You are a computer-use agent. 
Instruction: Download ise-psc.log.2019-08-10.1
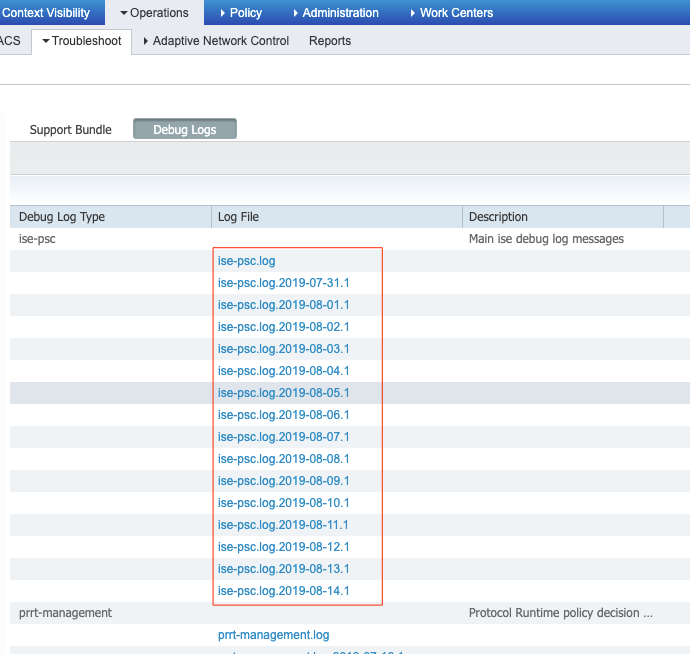(283, 503)
